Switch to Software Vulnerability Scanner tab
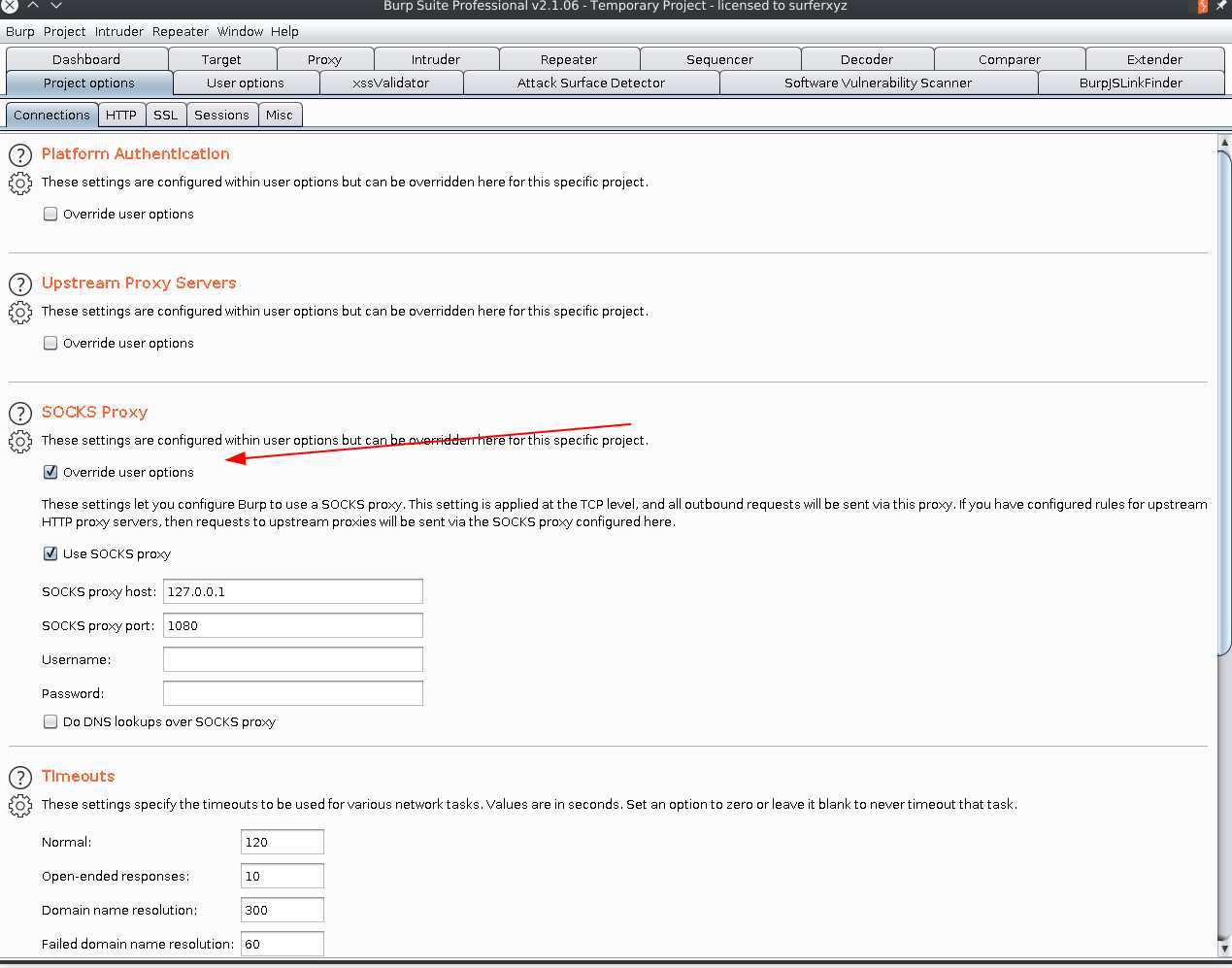Image resolution: width=1232 pixels, height=968 pixels. click(x=878, y=83)
